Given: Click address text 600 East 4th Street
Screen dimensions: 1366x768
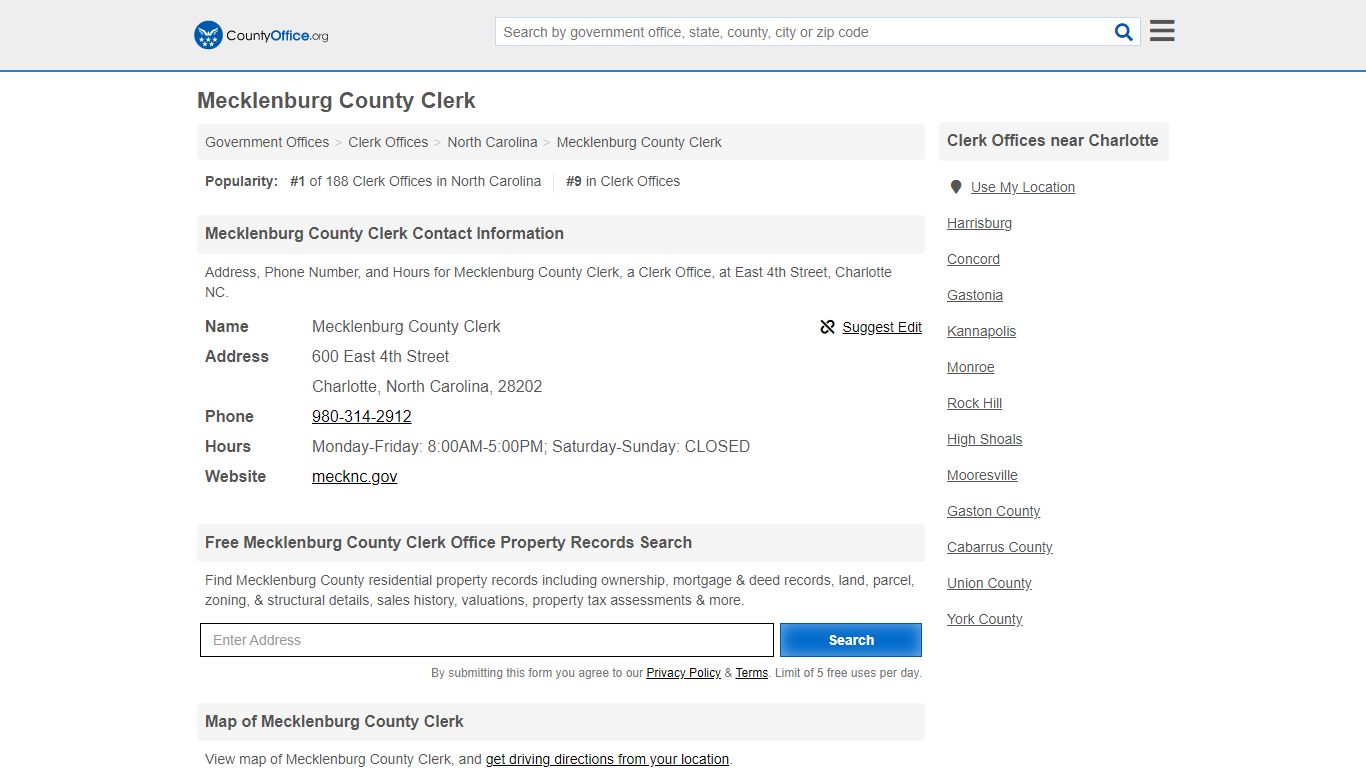Looking at the screenshot, I should 380,356.
